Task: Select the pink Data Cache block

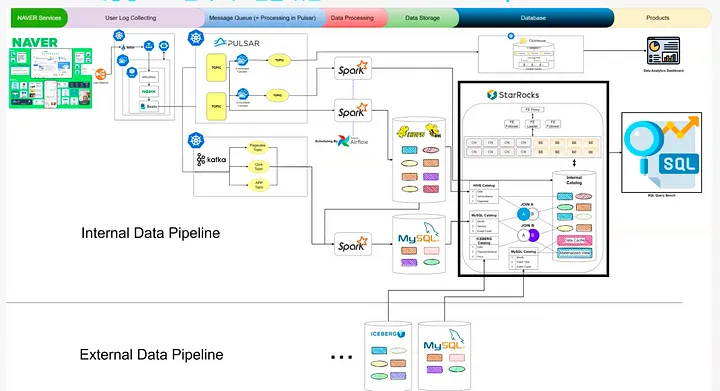Action: click(x=574, y=240)
